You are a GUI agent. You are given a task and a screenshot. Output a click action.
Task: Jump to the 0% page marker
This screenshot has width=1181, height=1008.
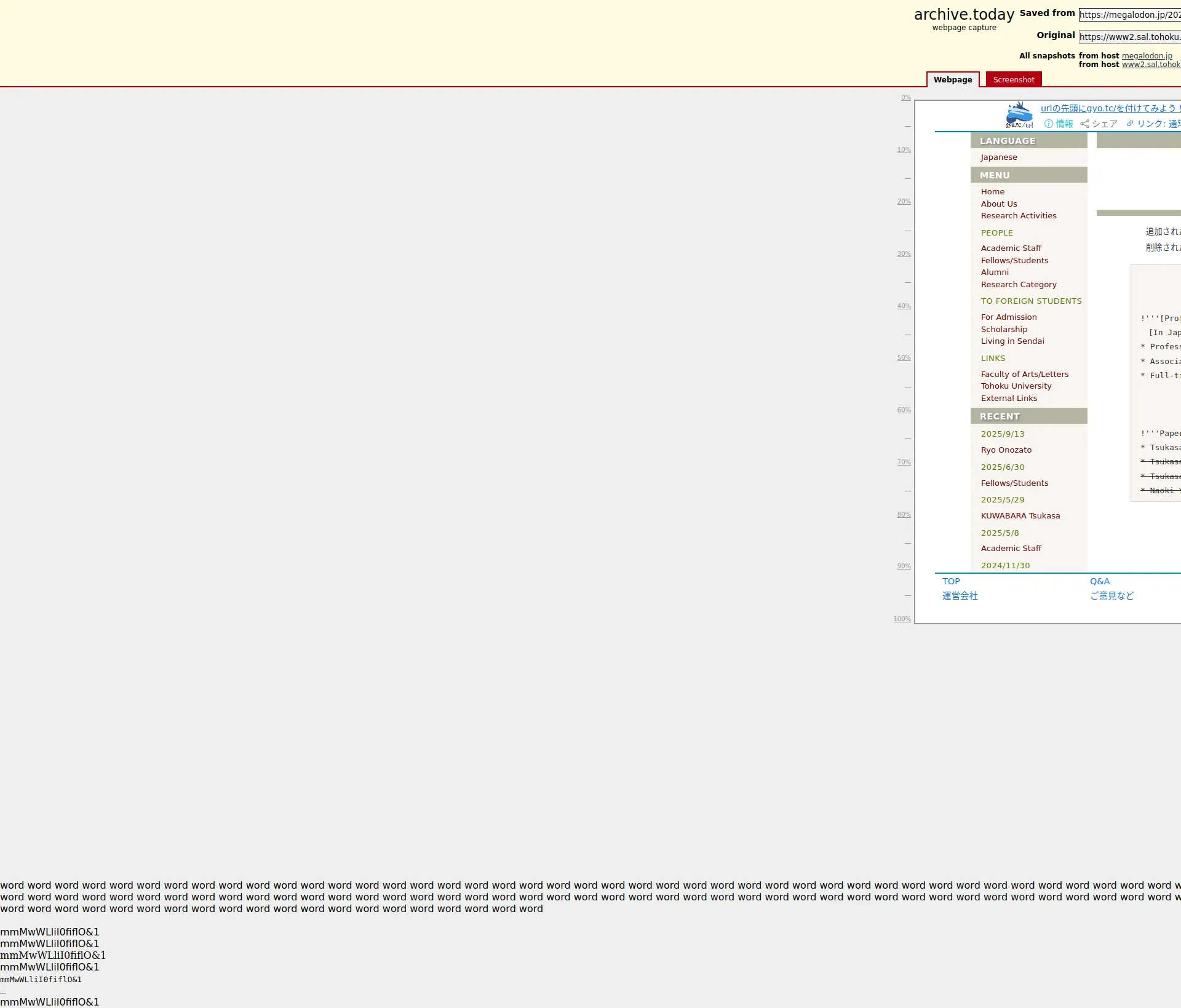click(x=905, y=98)
